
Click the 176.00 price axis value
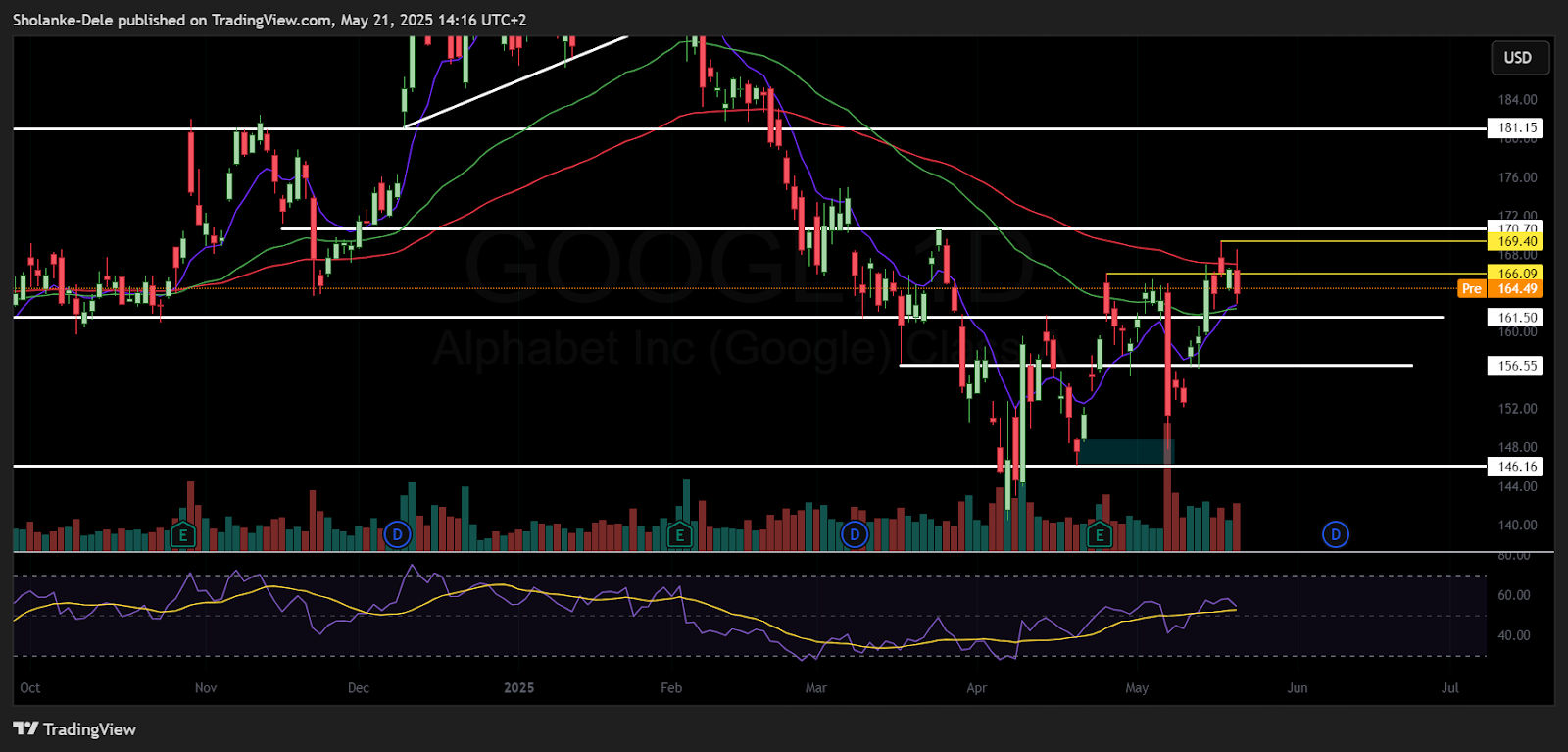(x=1517, y=177)
